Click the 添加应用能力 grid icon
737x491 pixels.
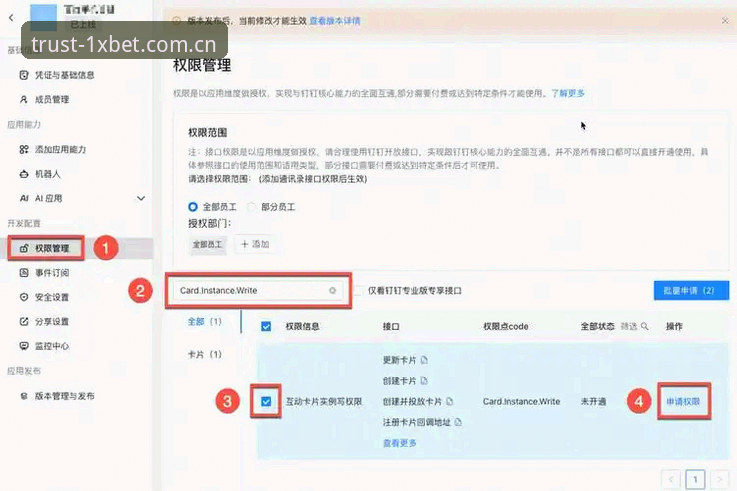(x=24, y=149)
